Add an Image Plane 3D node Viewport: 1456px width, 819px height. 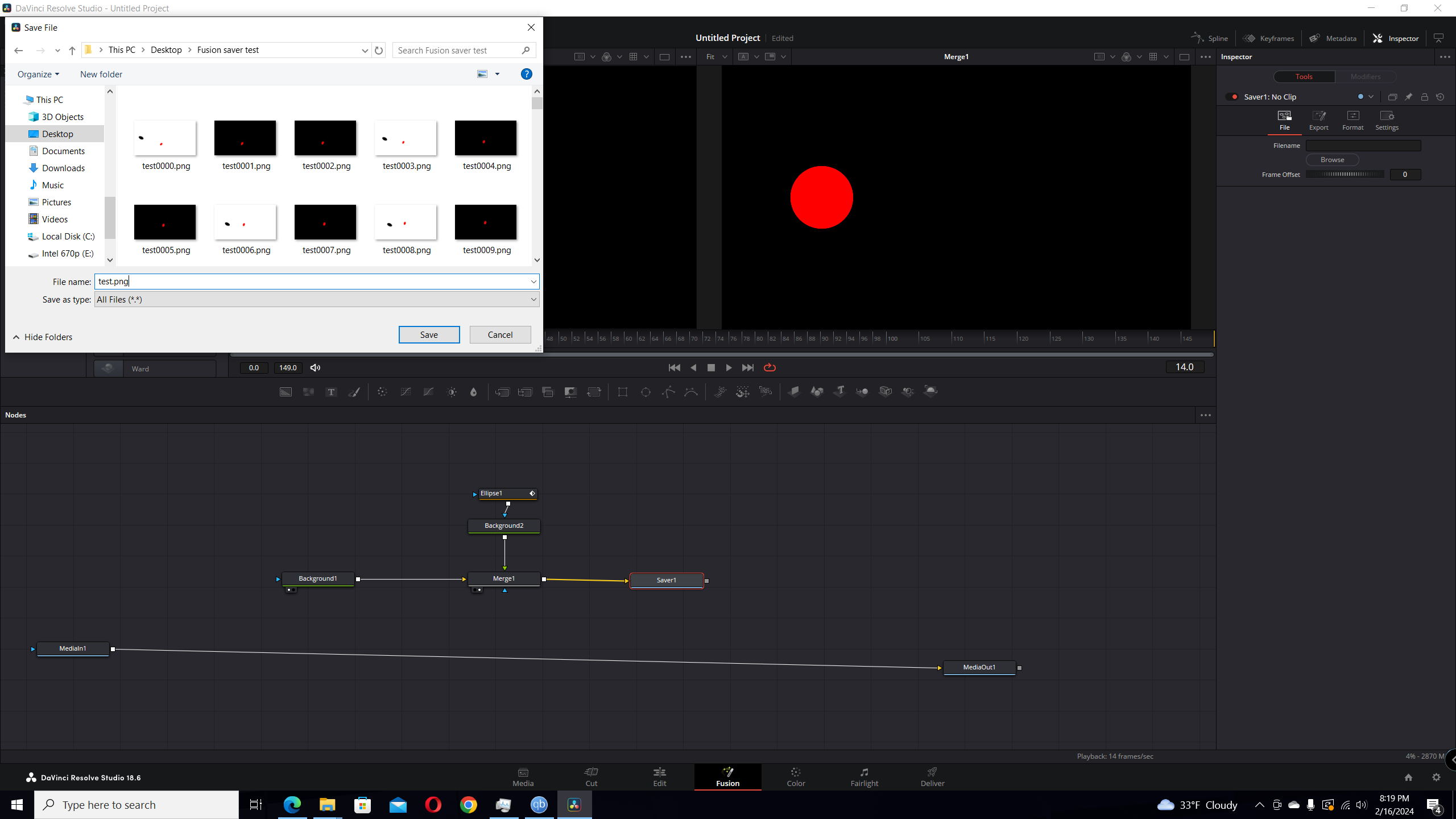point(794,392)
